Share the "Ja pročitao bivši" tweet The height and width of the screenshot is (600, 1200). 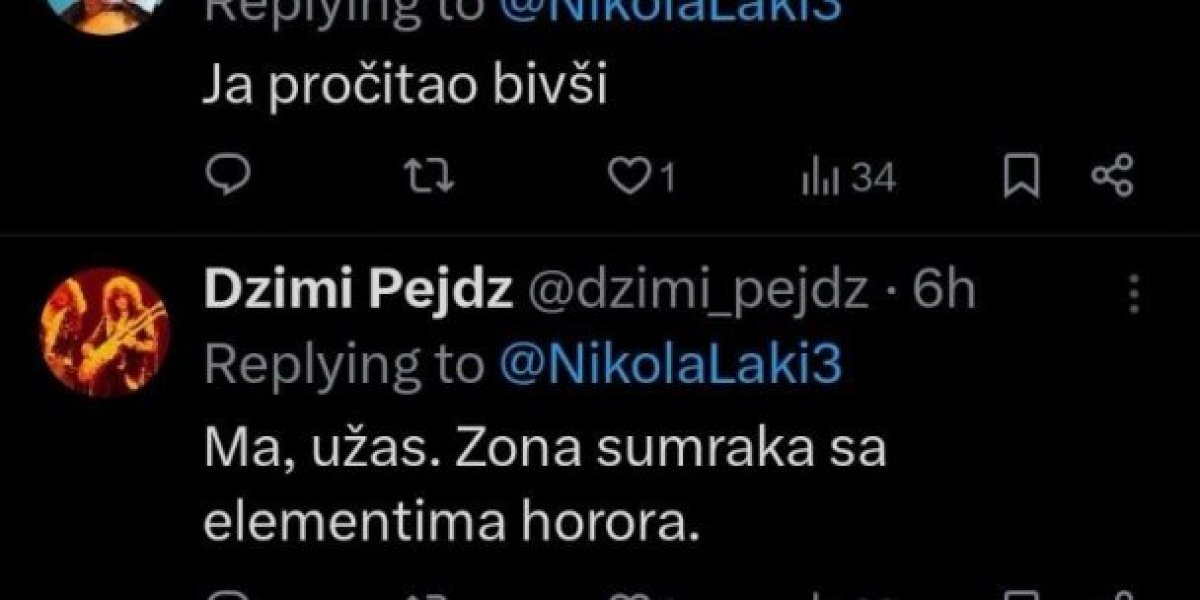point(1111,178)
